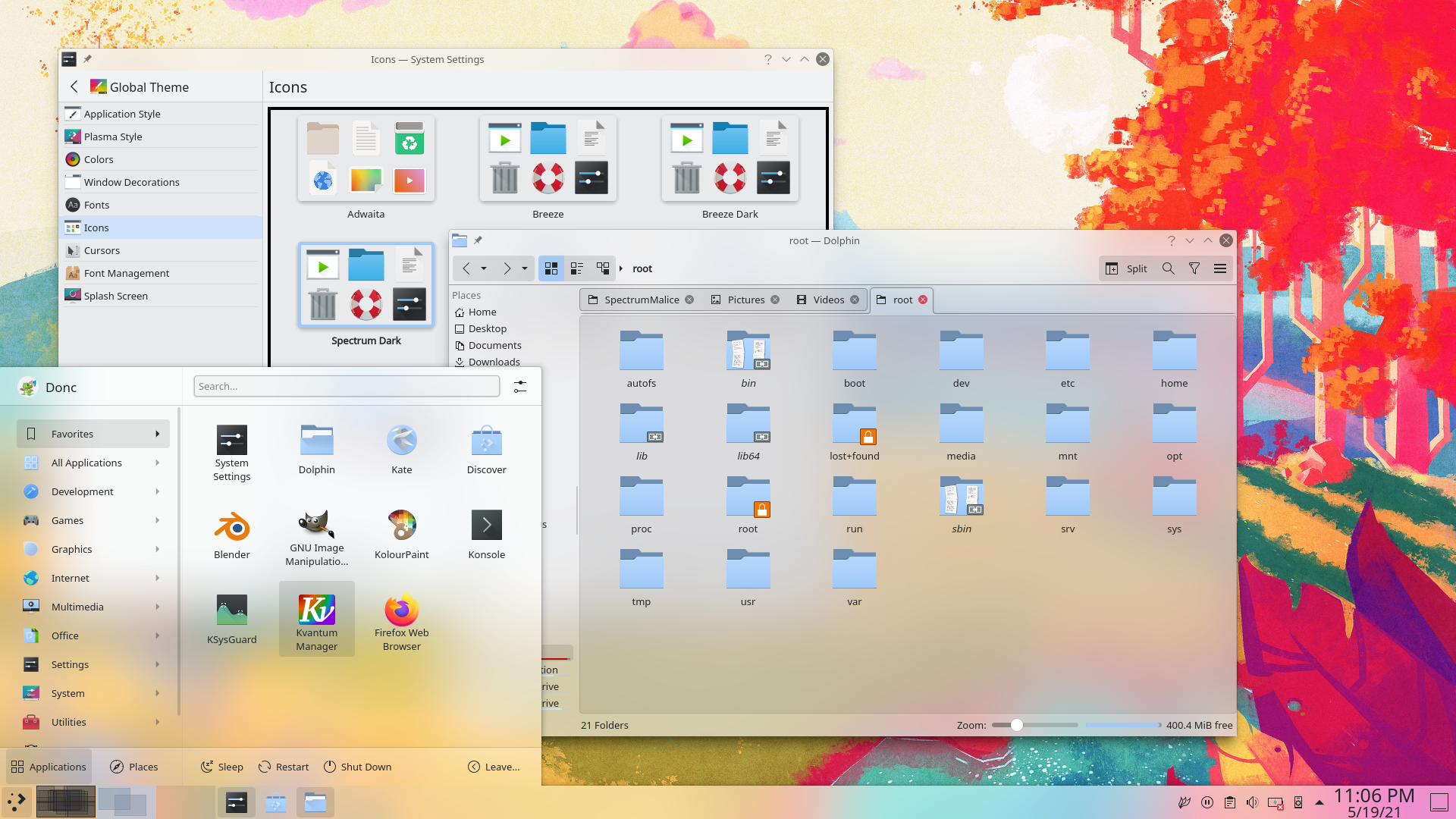Go back in Dolphin navigation
Image resolution: width=1456 pixels, height=819 pixels.
tap(466, 268)
